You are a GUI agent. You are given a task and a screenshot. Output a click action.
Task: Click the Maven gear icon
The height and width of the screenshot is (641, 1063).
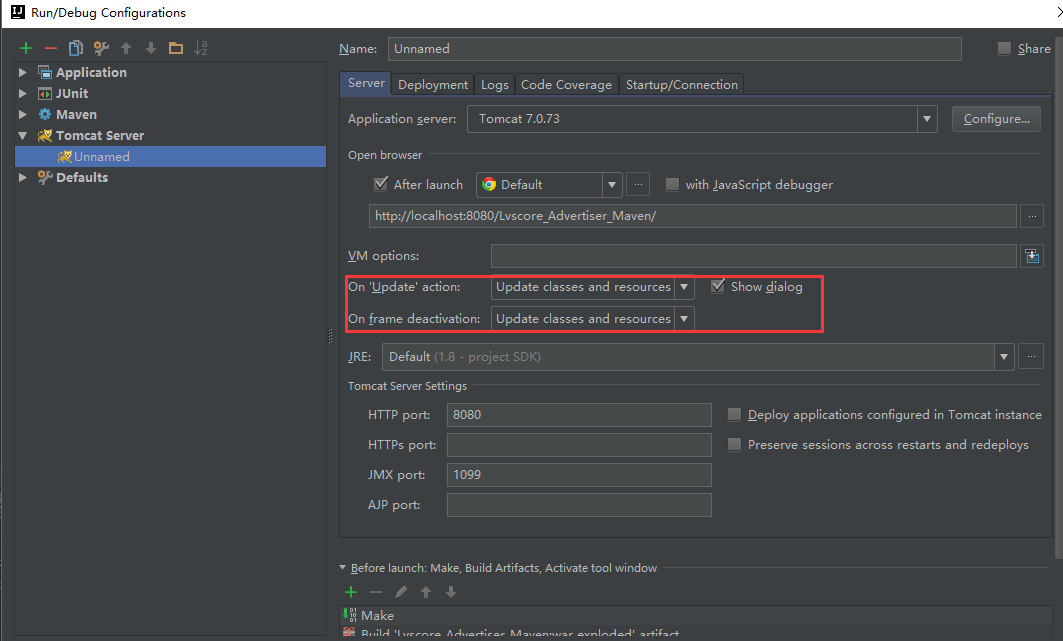tap(45, 115)
